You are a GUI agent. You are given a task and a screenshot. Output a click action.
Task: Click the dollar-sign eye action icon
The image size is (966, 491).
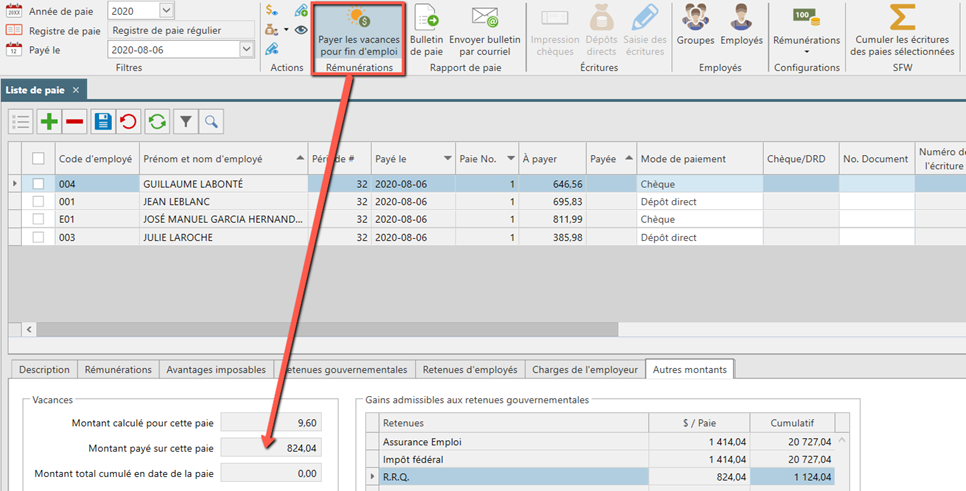pos(272,10)
